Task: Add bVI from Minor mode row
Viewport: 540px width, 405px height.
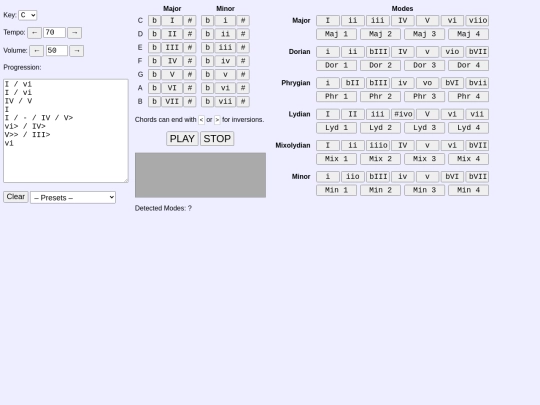Action: click(x=452, y=177)
